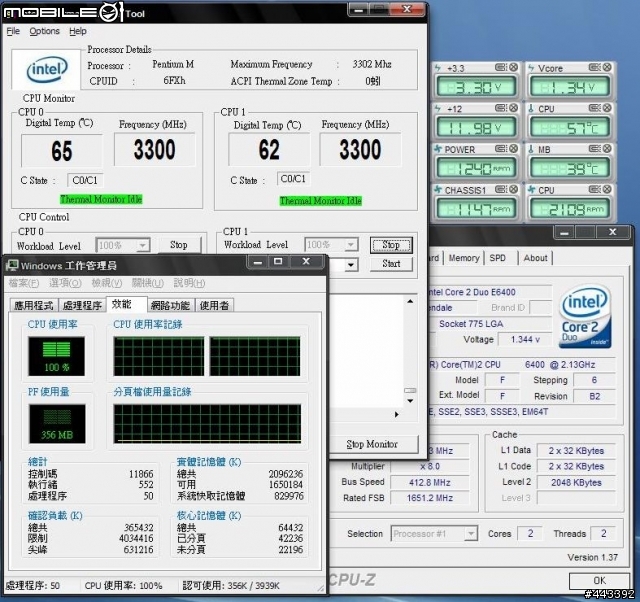640x602 pixels.
Task: Switch to the 處理程序 tab
Action: point(82,306)
